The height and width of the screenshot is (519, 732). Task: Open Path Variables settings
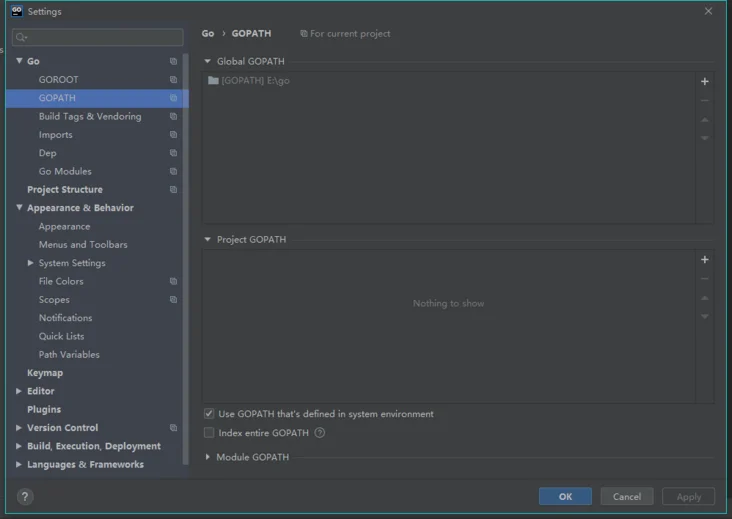69,354
